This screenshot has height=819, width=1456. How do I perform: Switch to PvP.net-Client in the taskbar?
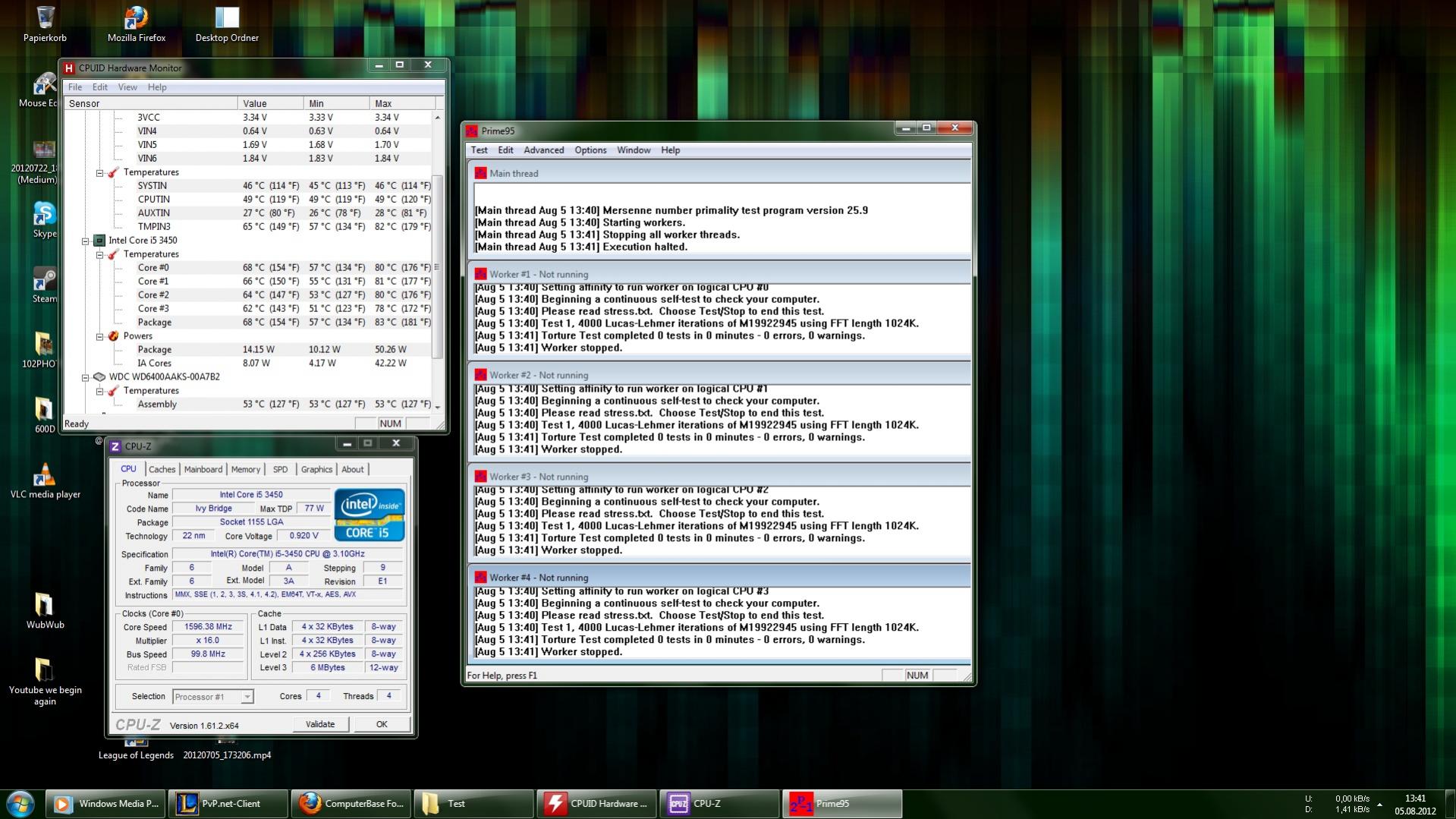[x=228, y=804]
